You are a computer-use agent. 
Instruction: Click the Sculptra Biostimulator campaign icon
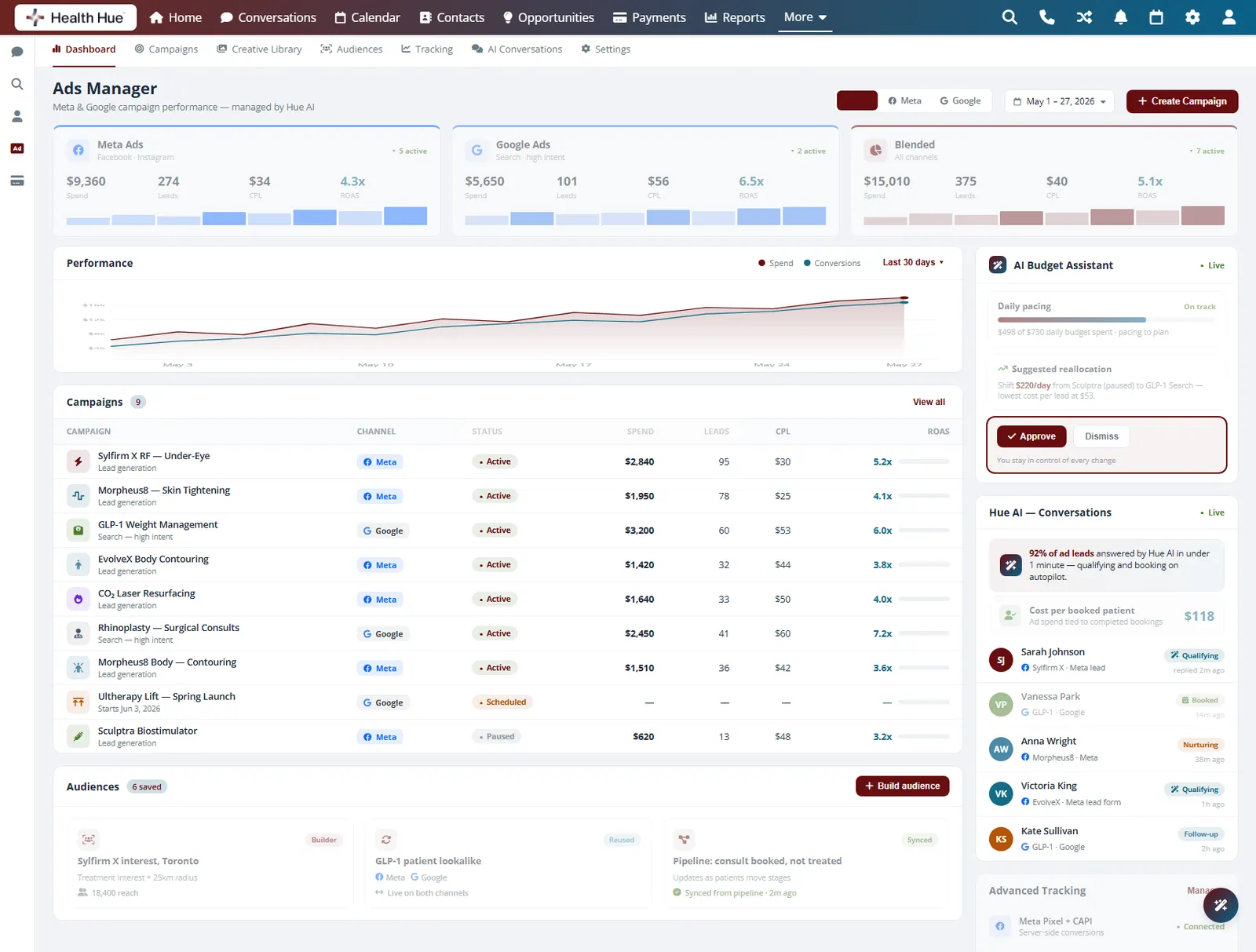coord(78,736)
